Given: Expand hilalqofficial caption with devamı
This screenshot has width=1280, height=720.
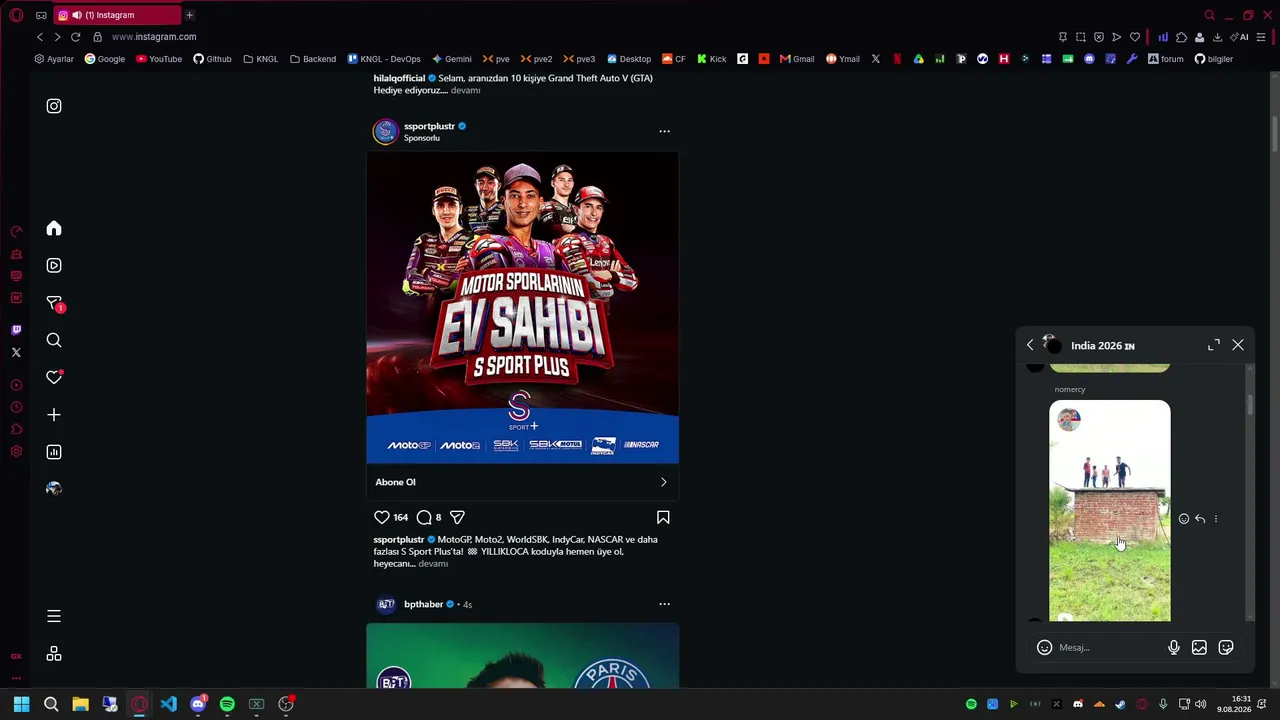Looking at the screenshot, I should pos(465,90).
